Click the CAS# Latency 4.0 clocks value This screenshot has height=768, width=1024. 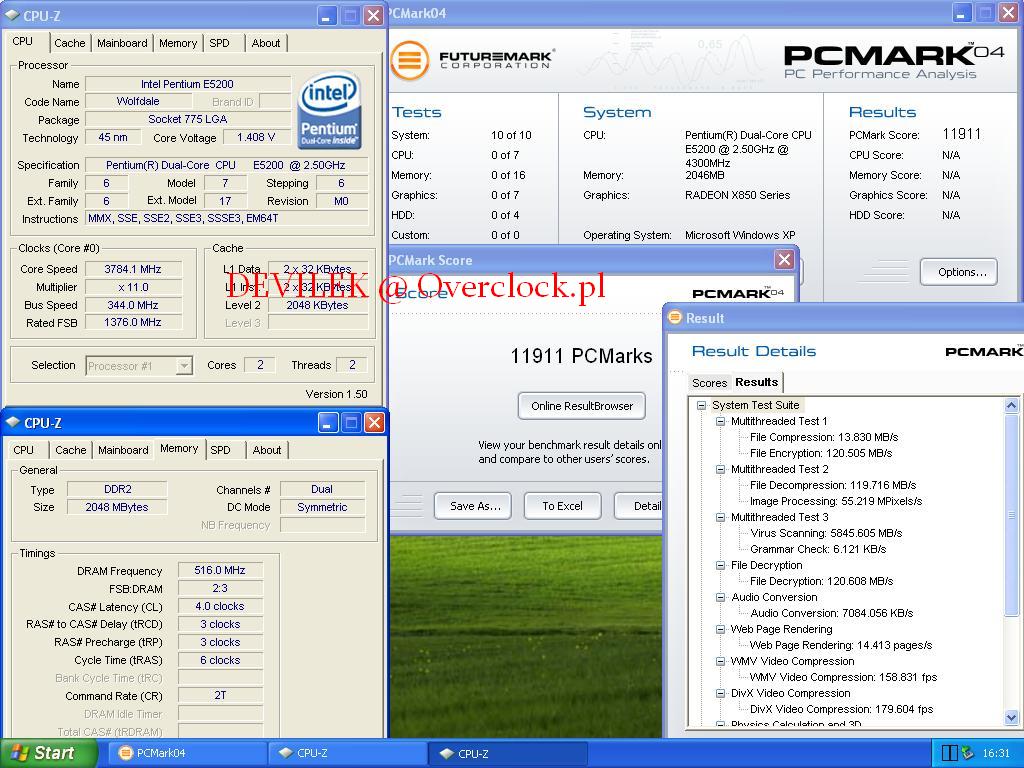click(x=220, y=606)
